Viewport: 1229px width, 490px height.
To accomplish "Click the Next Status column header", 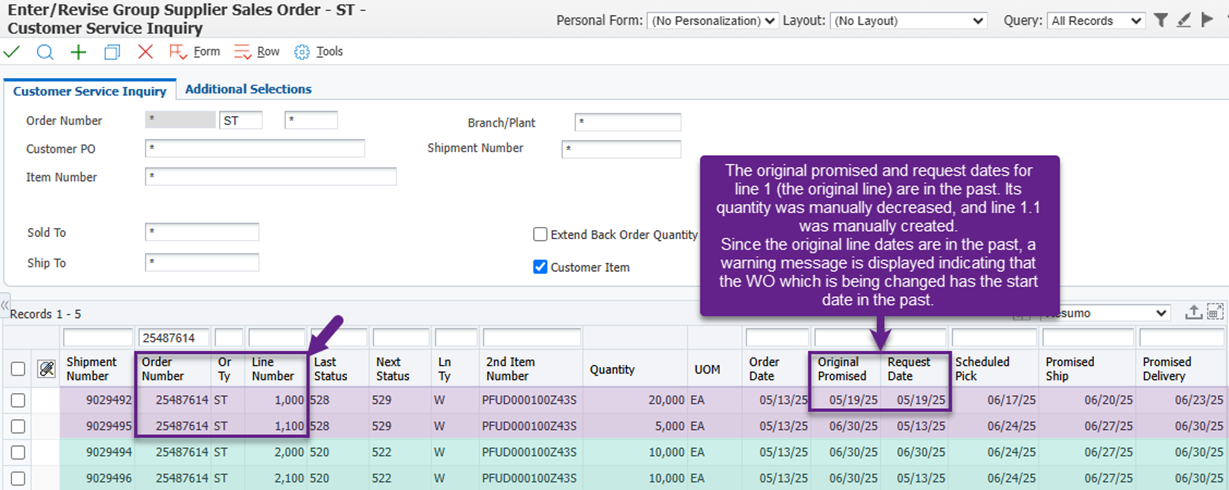I will (401, 369).
